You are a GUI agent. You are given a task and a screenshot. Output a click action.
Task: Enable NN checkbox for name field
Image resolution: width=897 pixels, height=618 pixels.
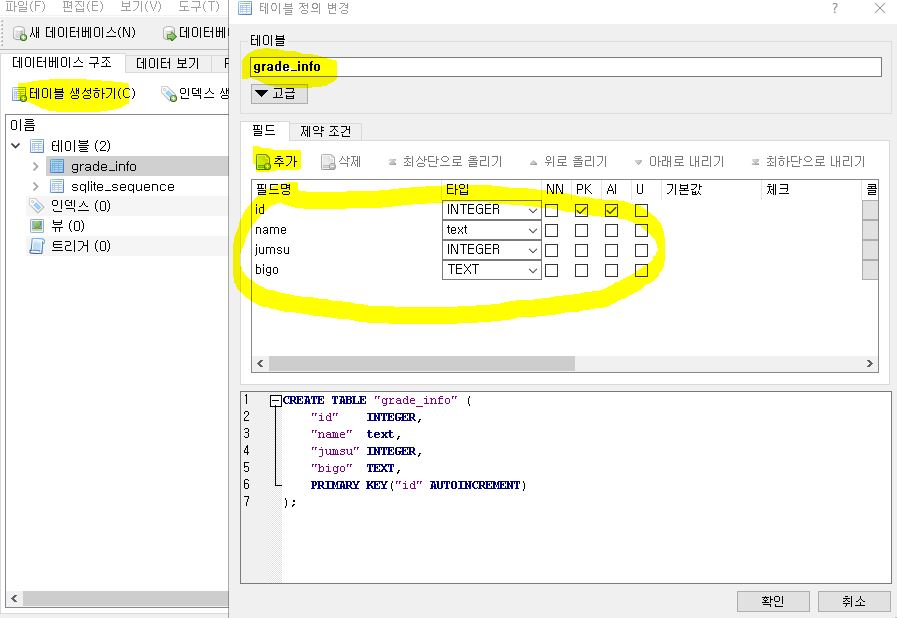[x=551, y=231]
